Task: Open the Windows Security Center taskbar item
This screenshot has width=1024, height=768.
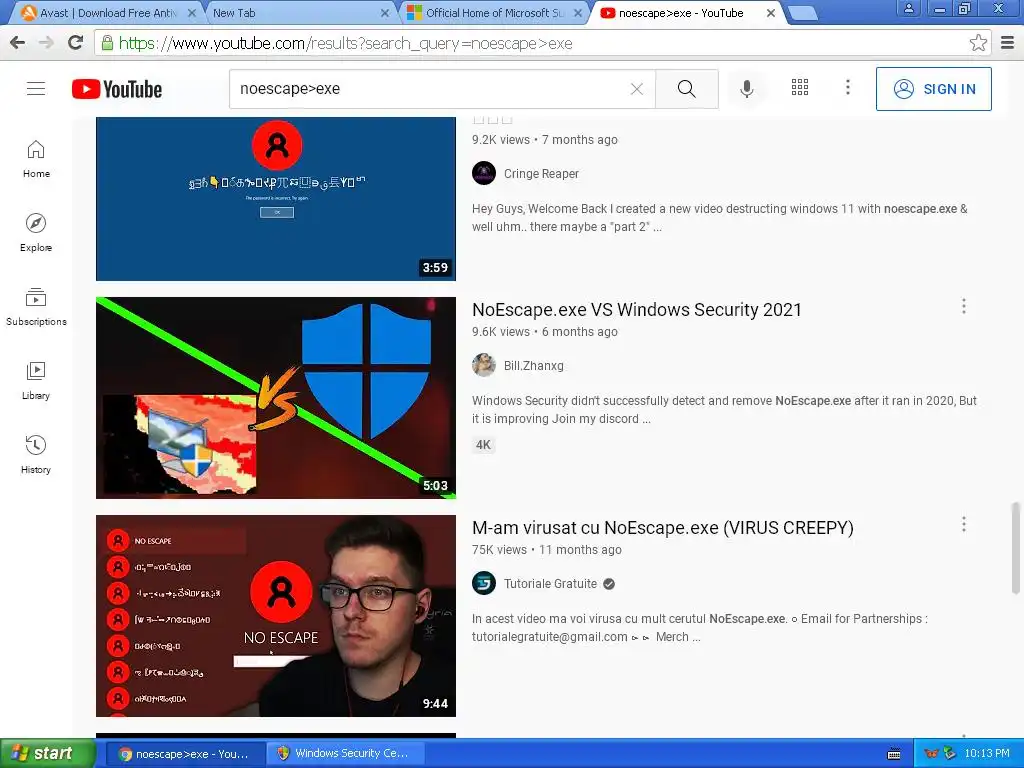Action: 345,753
